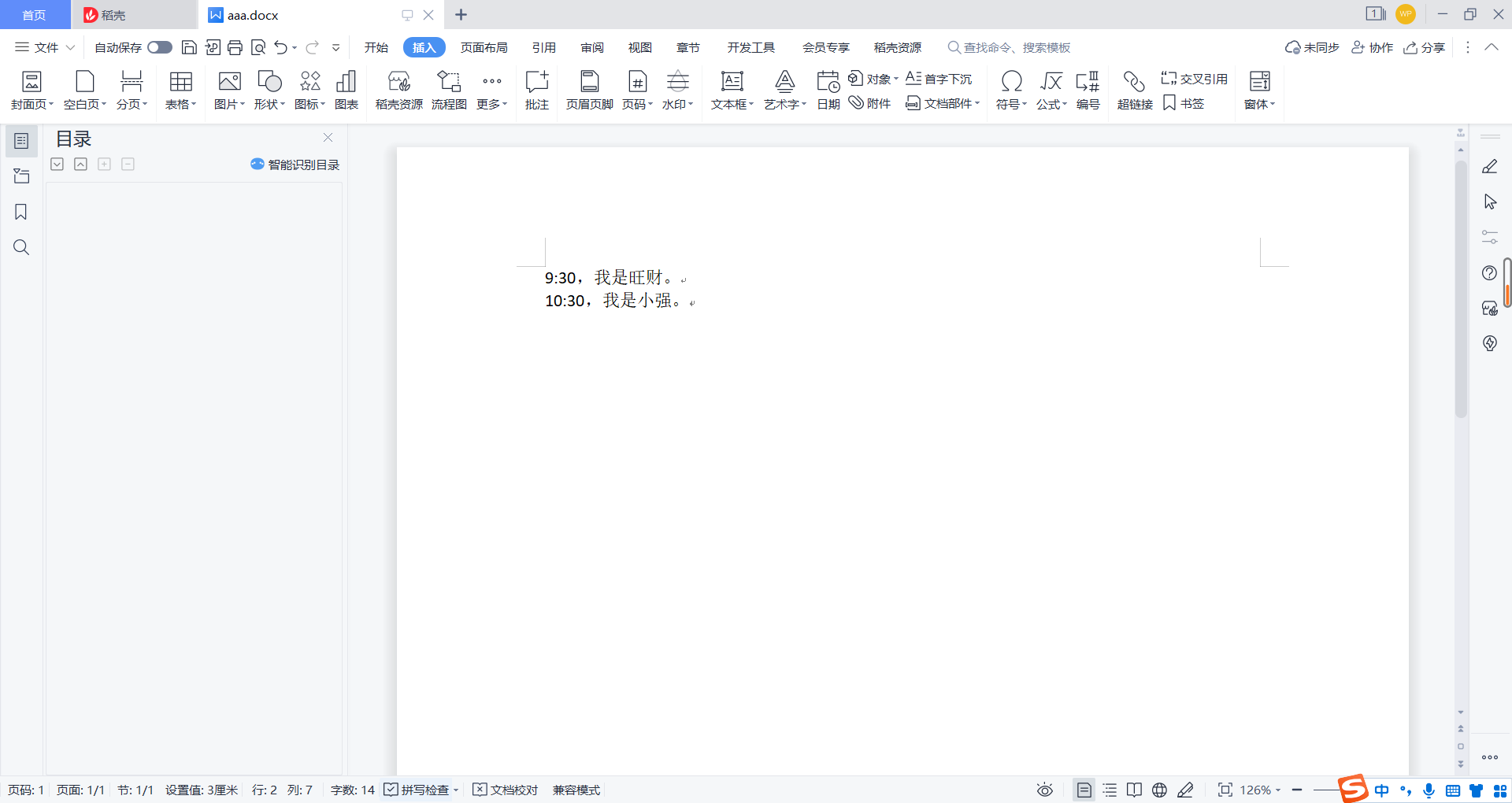Open the 开发工具 ribbon tab

750,47
